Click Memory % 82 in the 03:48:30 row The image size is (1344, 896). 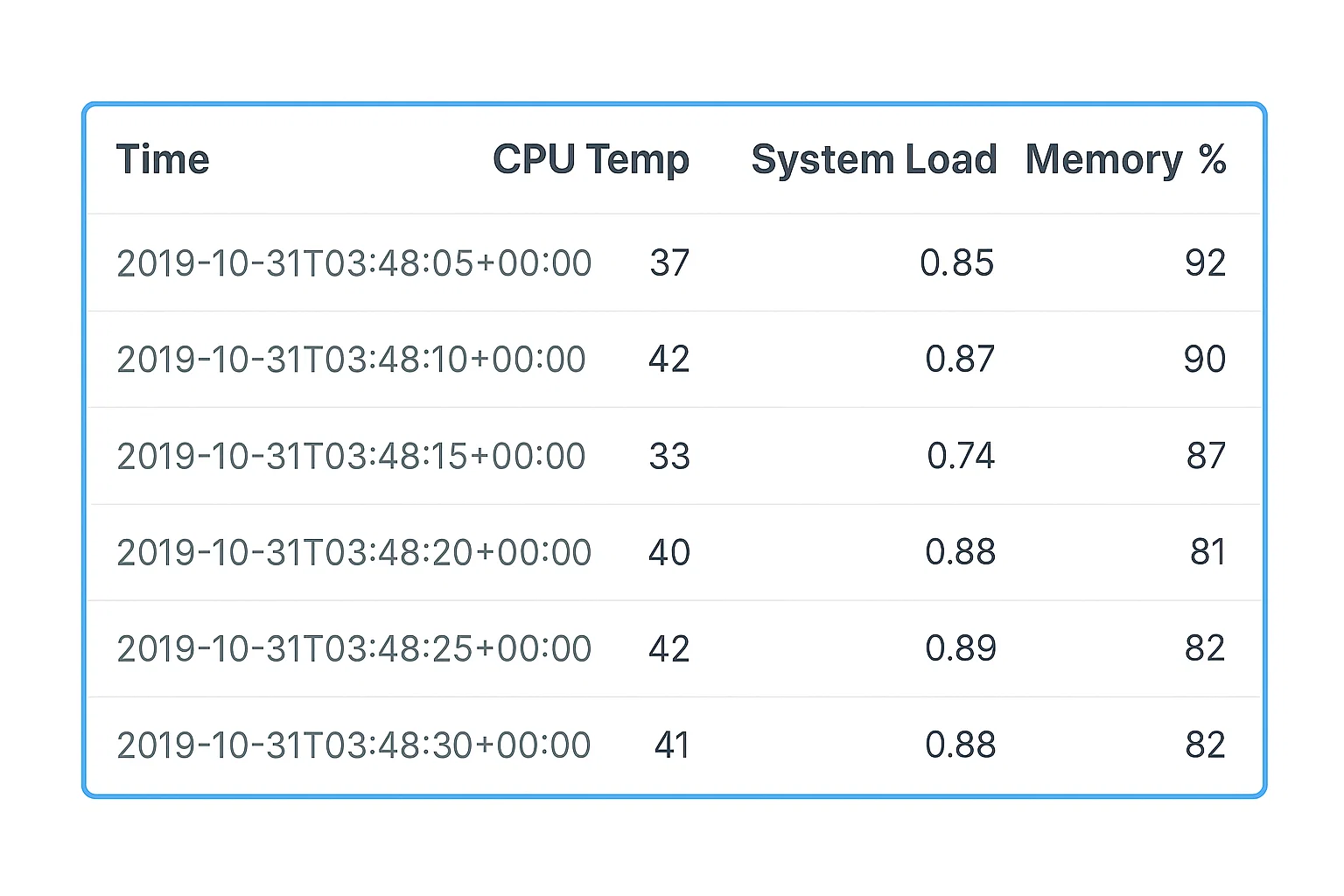(x=1205, y=745)
